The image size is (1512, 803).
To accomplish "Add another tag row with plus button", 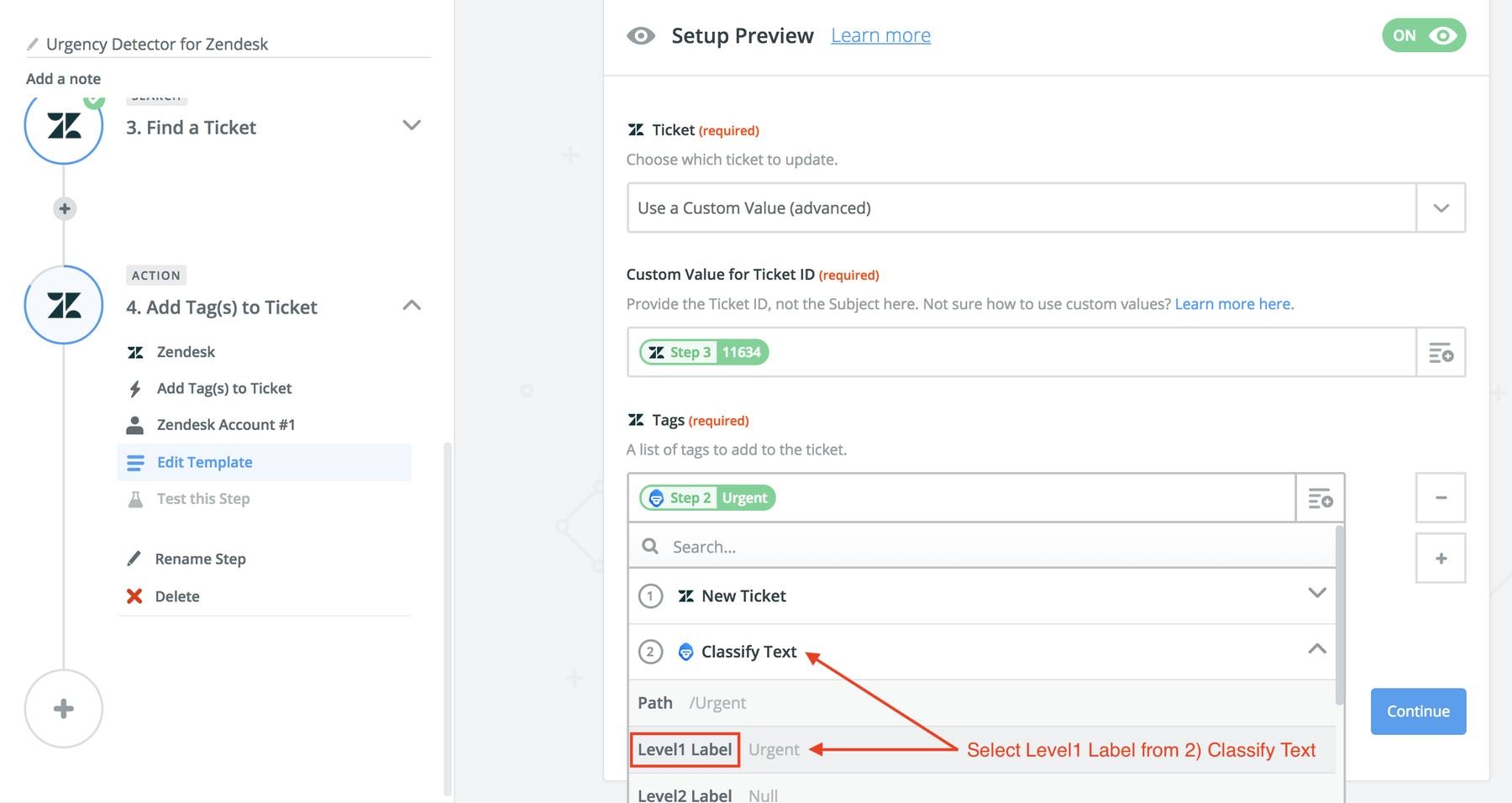I will (1441, 559).
